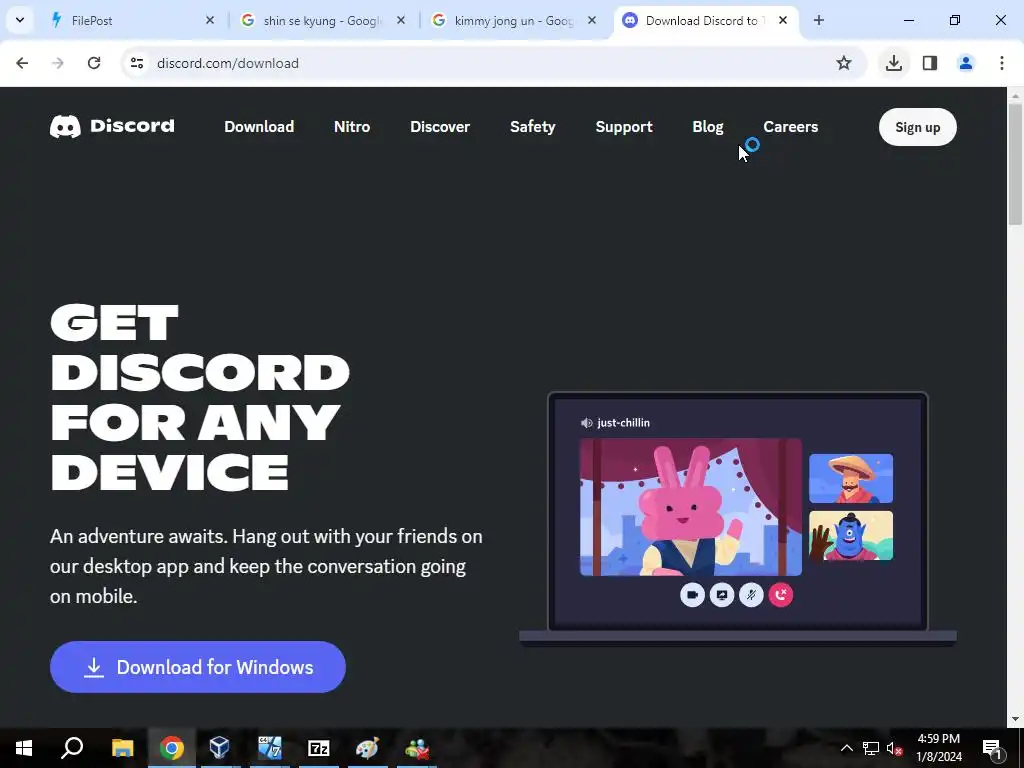Close the Download Discord tab
The image size is (1024, 768).
click(x=783, y=21)
